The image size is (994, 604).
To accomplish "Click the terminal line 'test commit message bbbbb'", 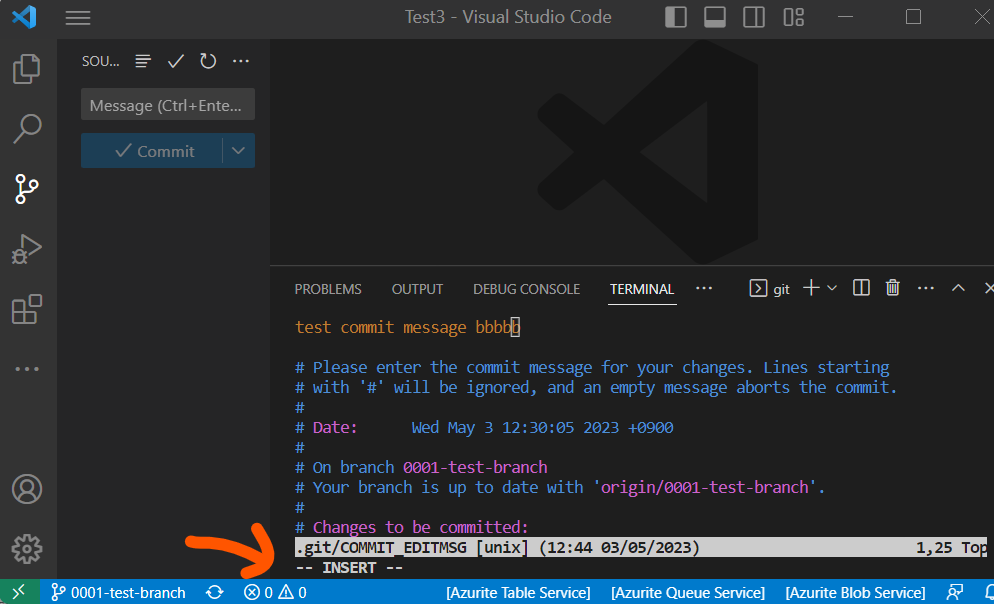I will tap(408, 327).
